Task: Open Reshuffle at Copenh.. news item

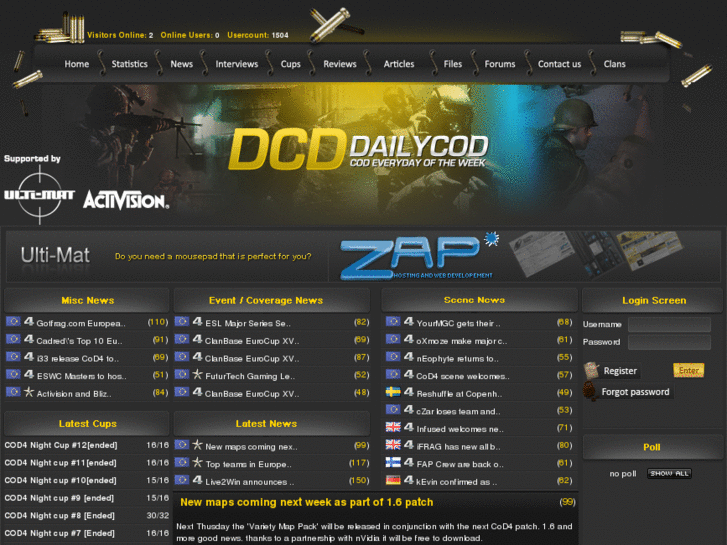Action: coord(459,394)
